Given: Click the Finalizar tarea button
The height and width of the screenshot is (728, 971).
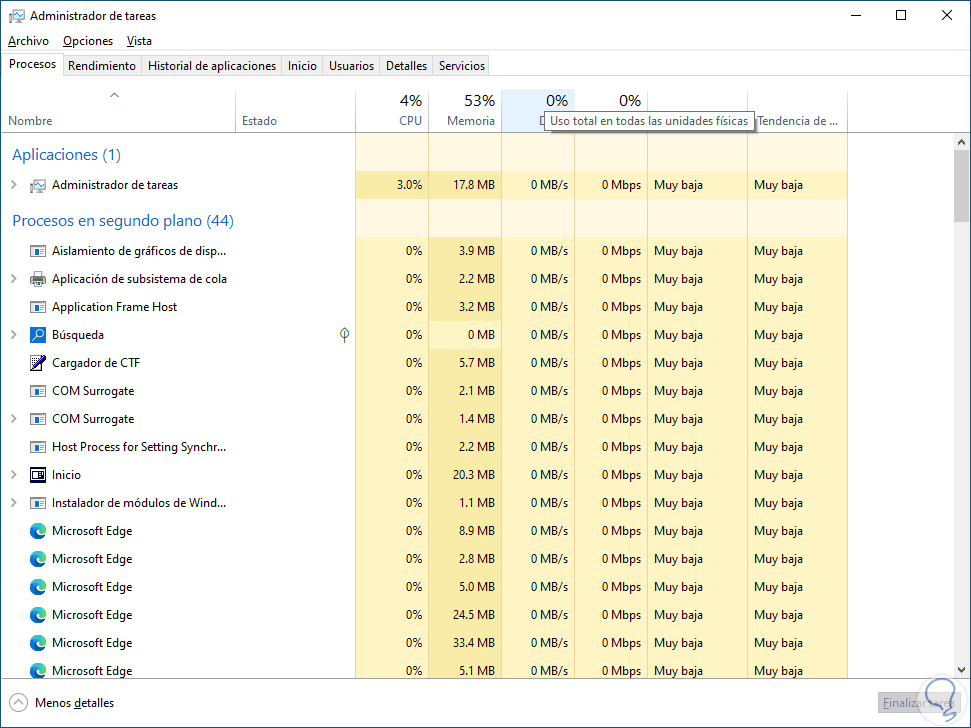Looking at the screenshot, I should [919, 703].
